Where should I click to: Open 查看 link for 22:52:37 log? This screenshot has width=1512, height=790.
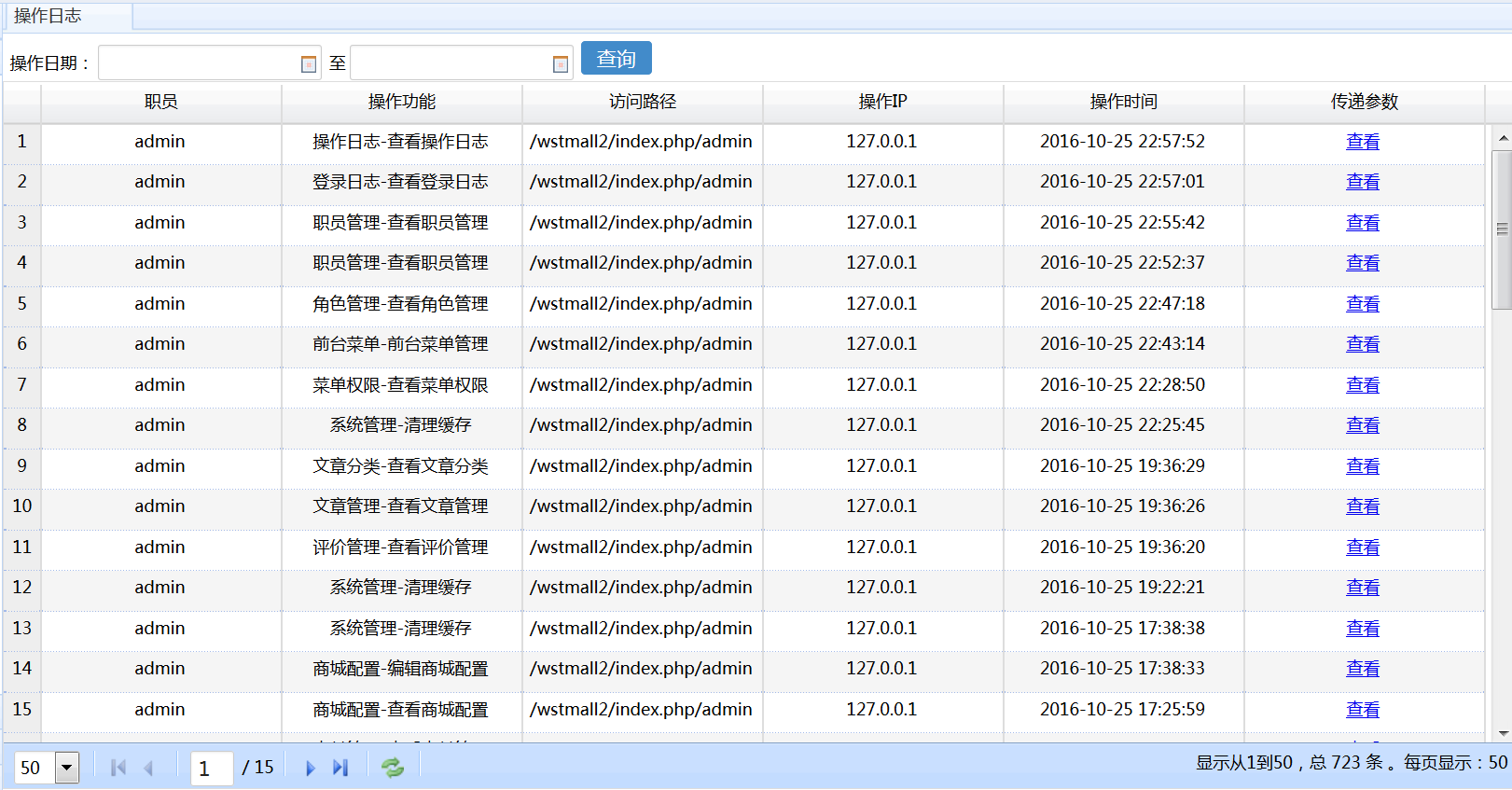1363,263
